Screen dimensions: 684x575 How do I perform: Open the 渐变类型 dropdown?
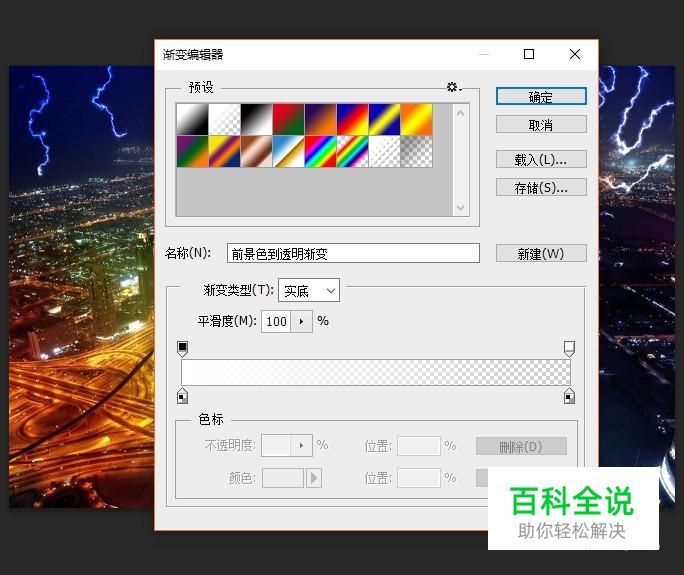pos(309,291)
